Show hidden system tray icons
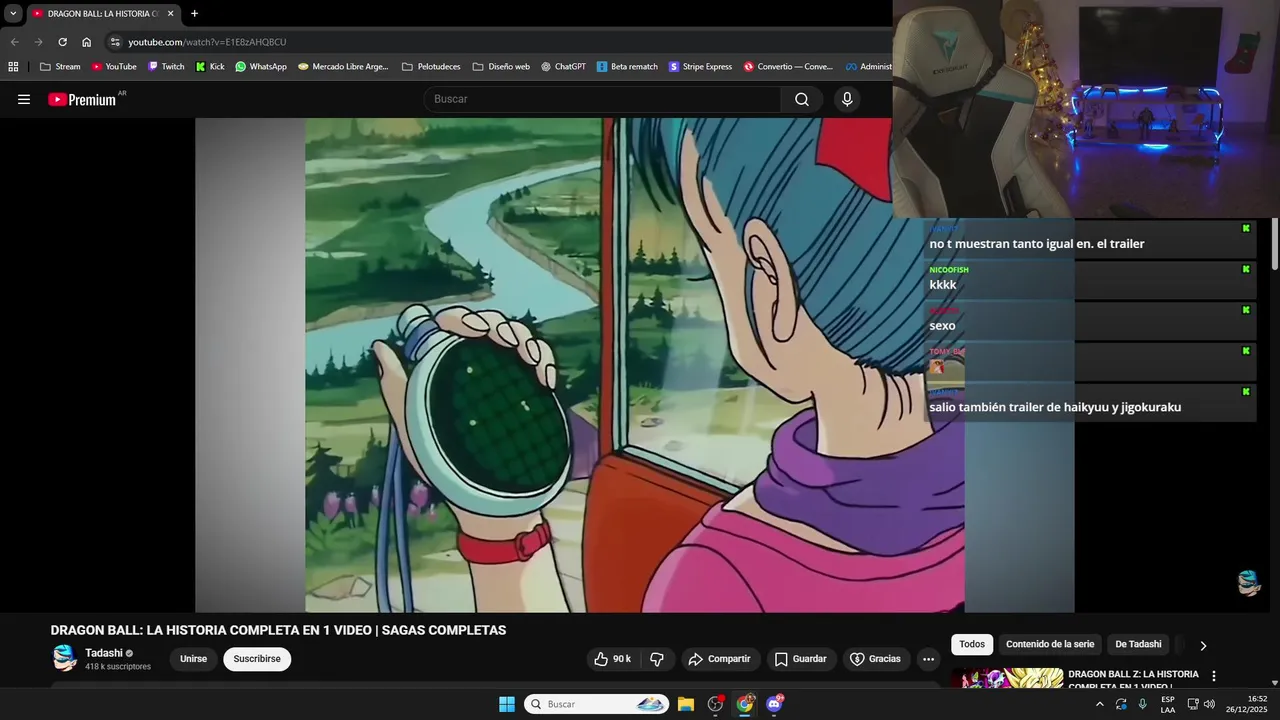This screenshot has height=720, width=1280. 1100,704
